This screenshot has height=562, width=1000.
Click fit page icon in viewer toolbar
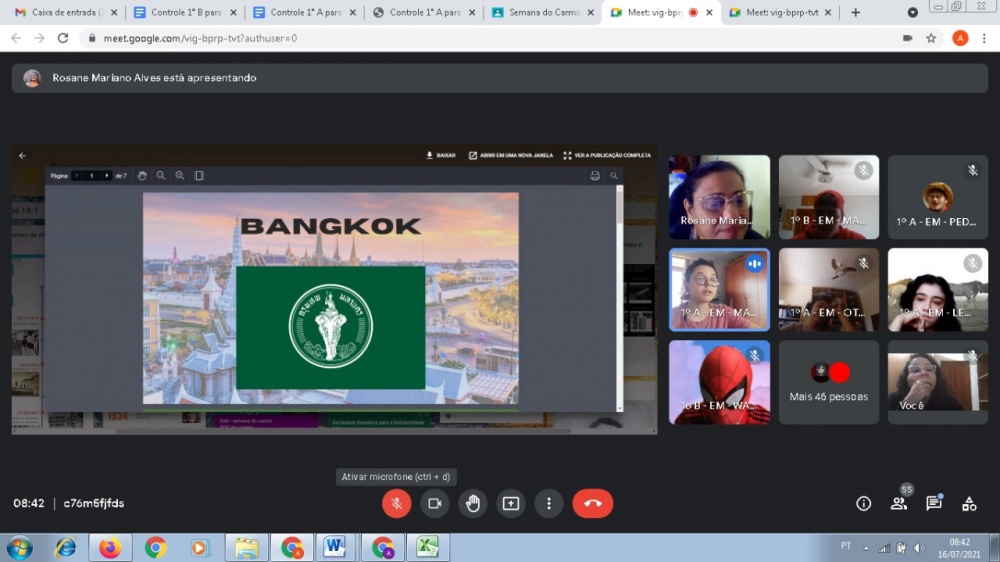pos(199,175)
